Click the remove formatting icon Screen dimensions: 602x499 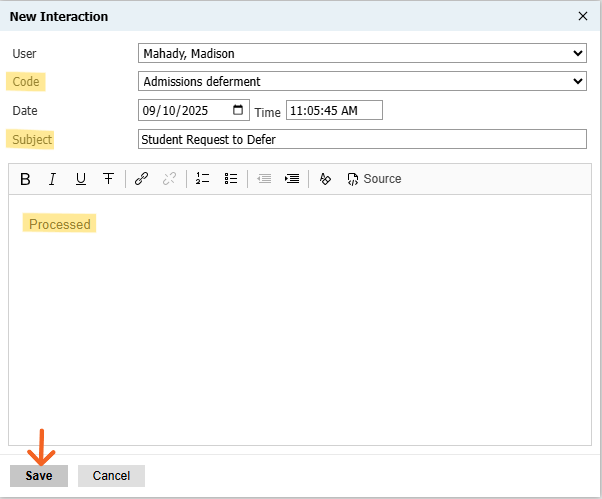click(x=325, y=179)
